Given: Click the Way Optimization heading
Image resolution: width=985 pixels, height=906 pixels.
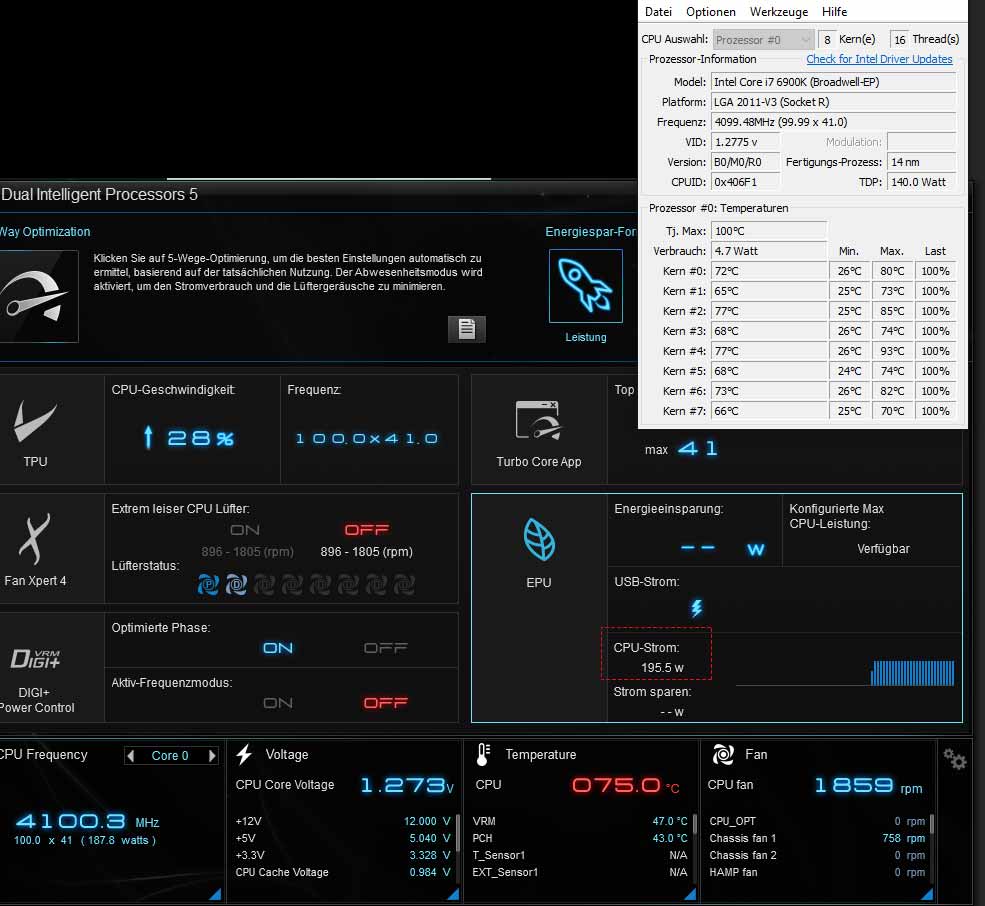Looking at the screenshot, I should (45, 231).
